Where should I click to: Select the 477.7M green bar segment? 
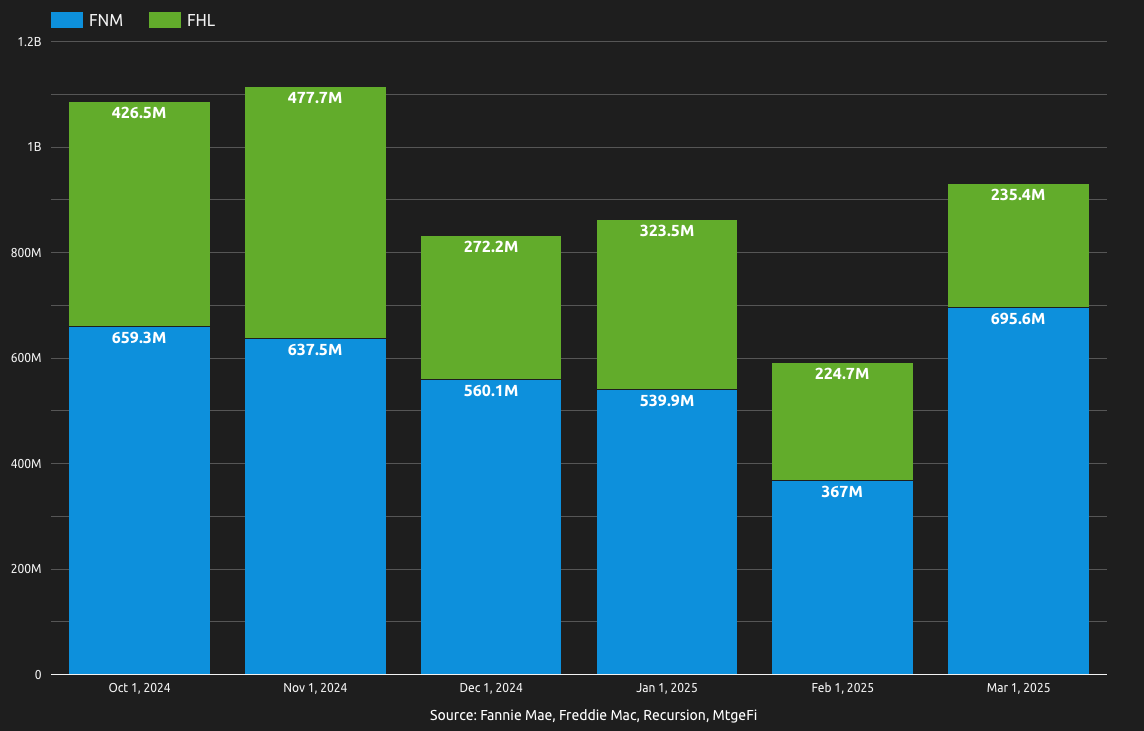[x=315, y=212]
